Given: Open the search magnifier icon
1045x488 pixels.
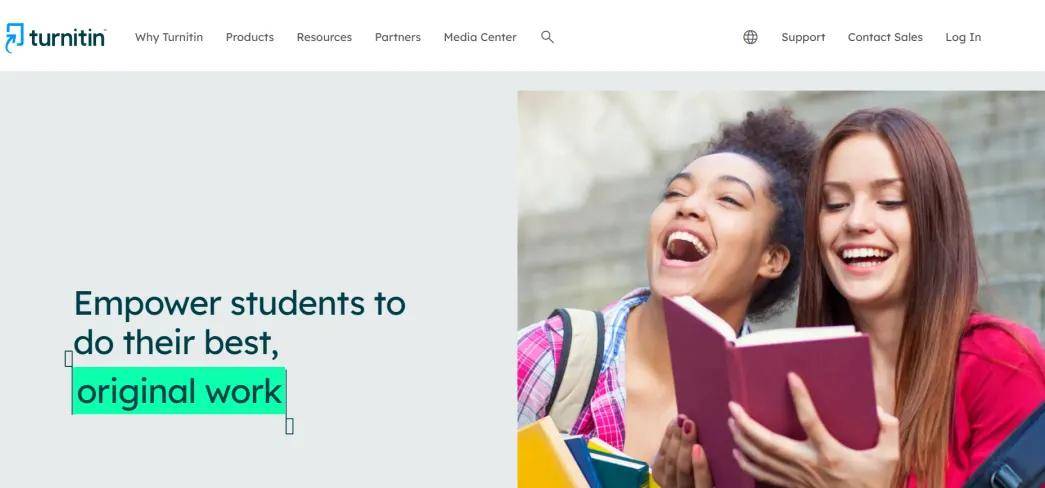Looking at the screenshot, I should point(547,37).
